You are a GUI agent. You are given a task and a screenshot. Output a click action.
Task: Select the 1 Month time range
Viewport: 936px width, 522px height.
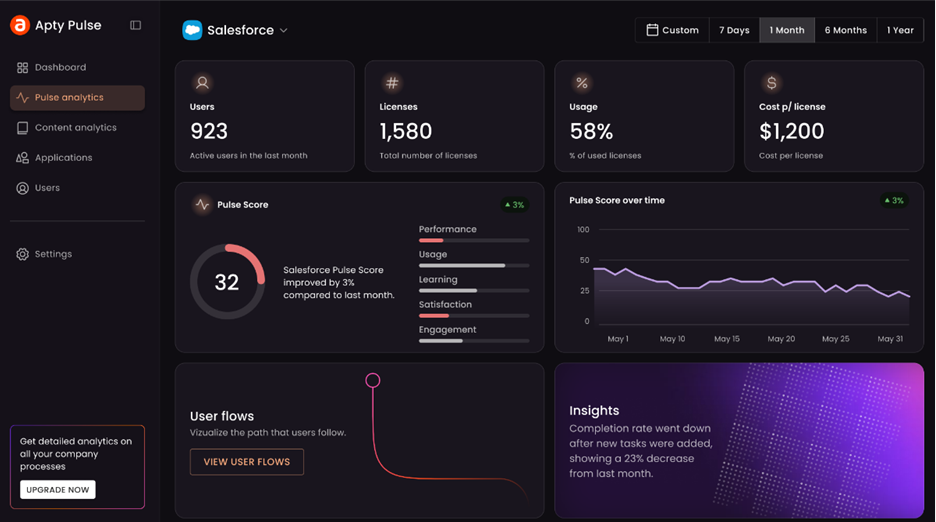coord(787,30)
